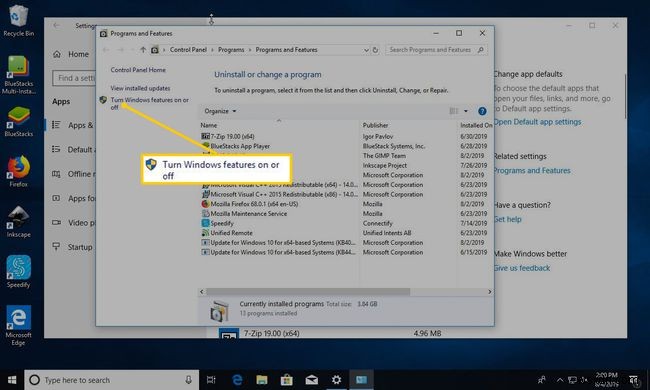Open Inkscape desktop shortcut
This screenshot has height=390, width=650.
[x=18, y=222]
